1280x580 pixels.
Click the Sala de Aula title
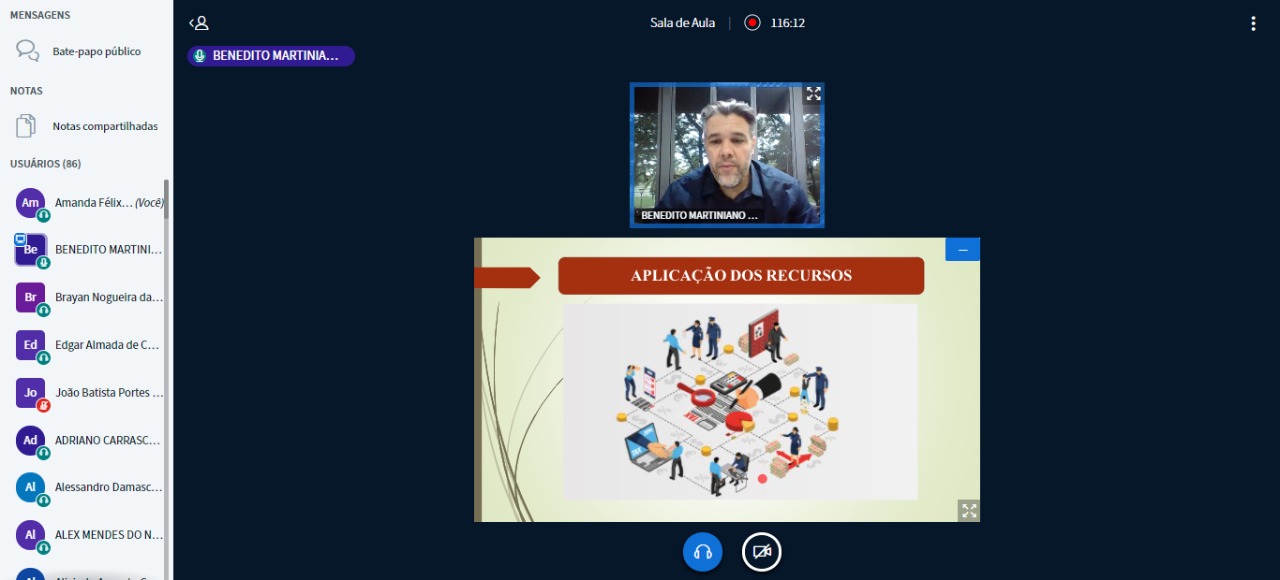683,23
